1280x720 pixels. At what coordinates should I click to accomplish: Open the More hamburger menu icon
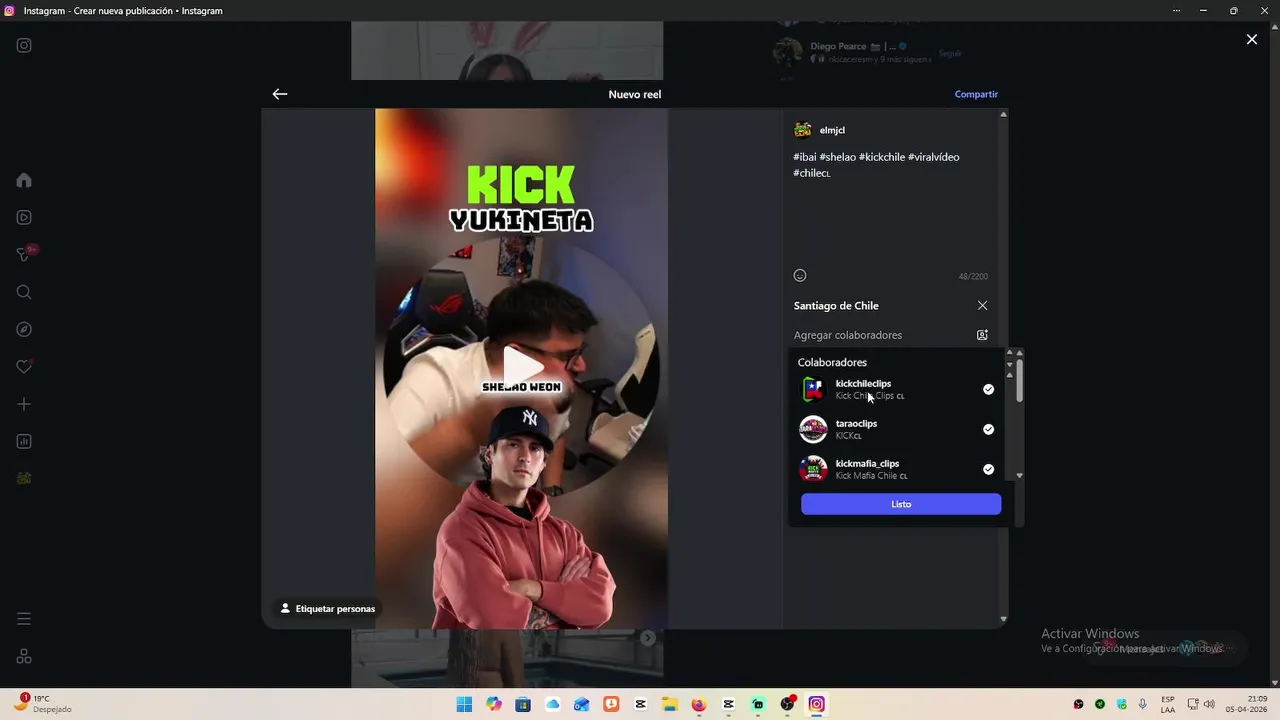coord(24,619)
